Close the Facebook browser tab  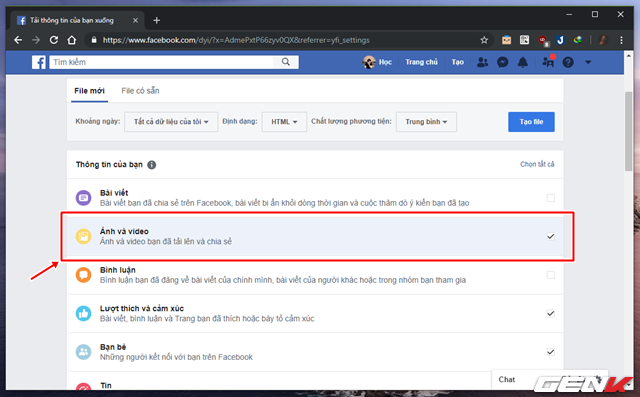click(x=135, y=20)
